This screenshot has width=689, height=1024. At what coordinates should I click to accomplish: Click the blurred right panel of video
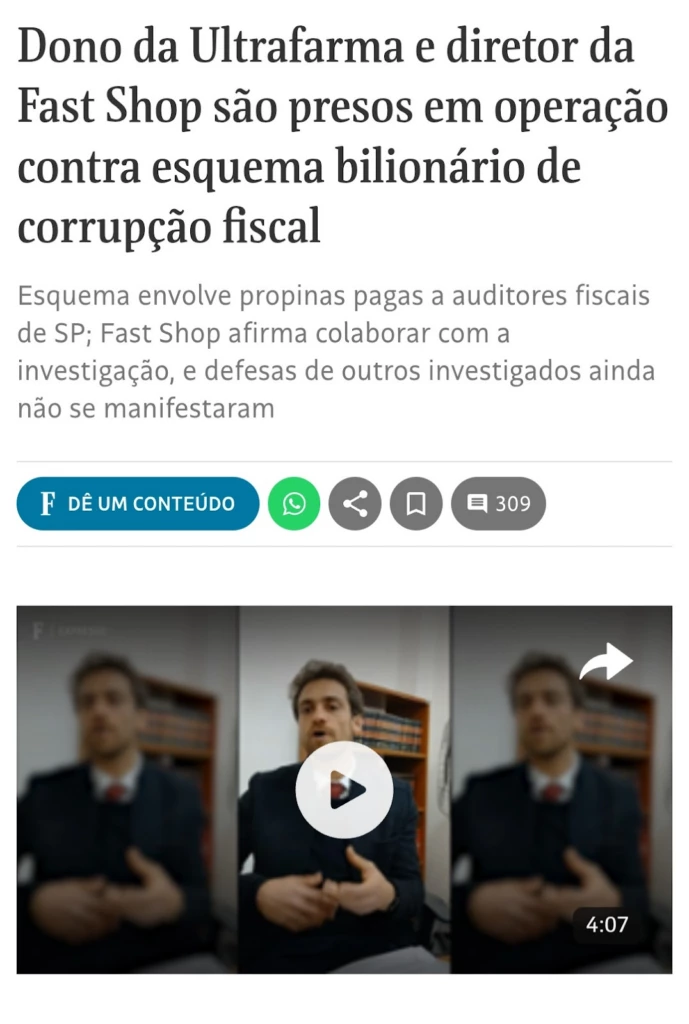pyautogui.click(x=561, y=790)
